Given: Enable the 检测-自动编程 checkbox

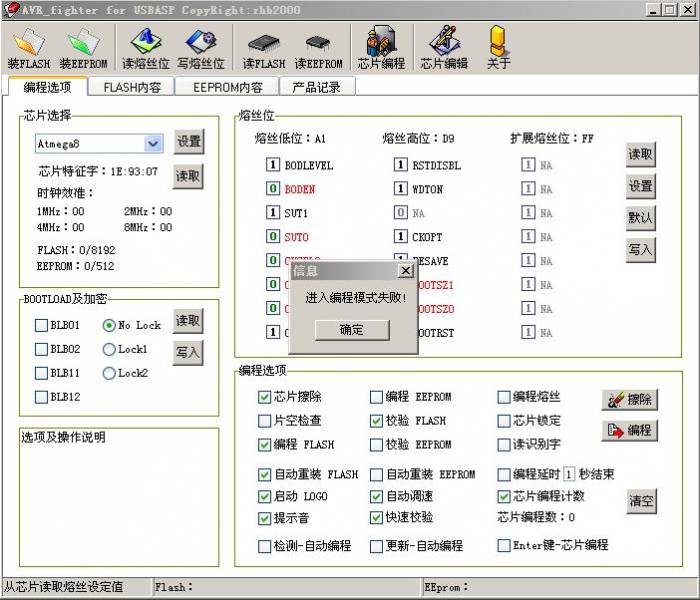Looking at the screenshot, I should (x=264, y=546).
